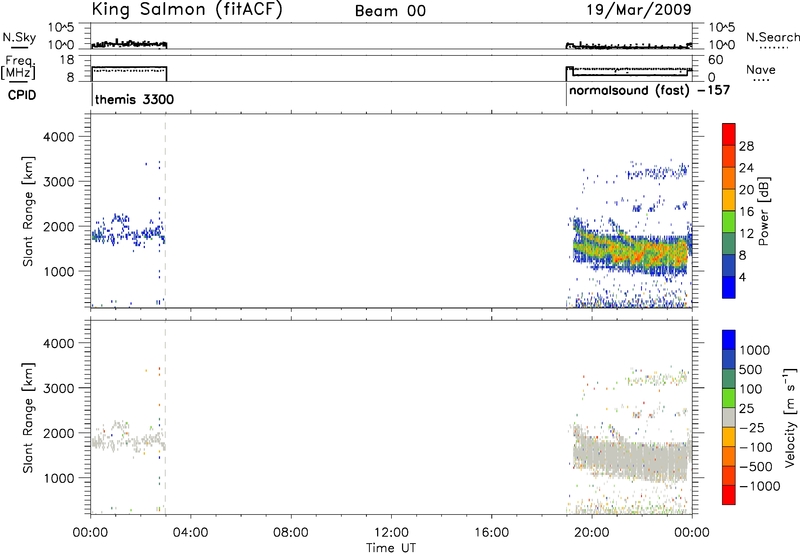Select the 'themis 3300' CPID entry
This screenshot has height=554, width=800.
134,99
